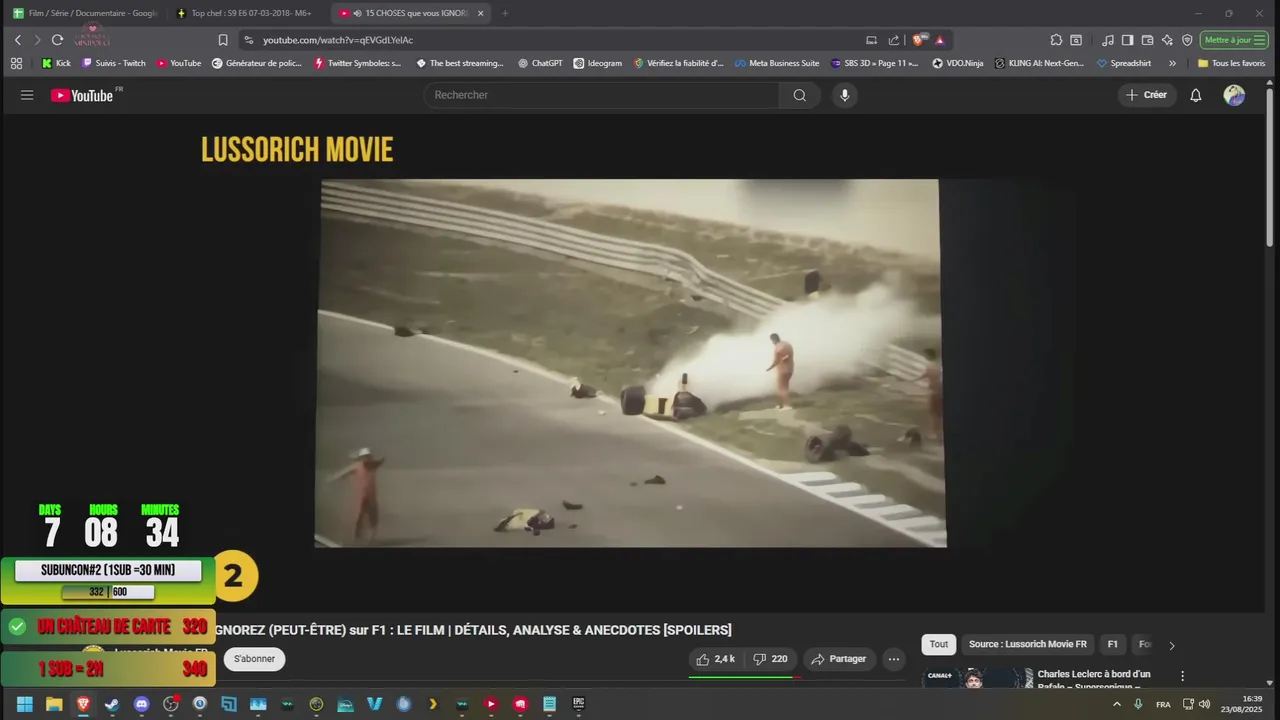Image resolution: width=1280 pixels, height=720 pixels.
Task: Select the F1 filter chip
Action: [1112, 644]
